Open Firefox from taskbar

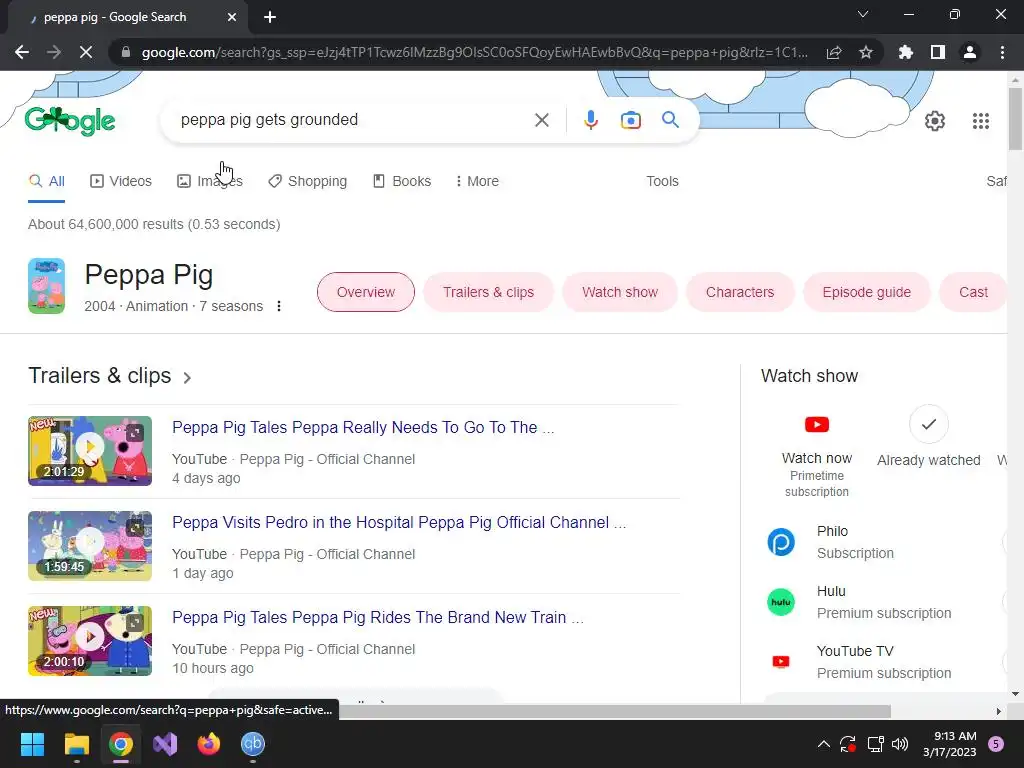(x=209, y=744)
